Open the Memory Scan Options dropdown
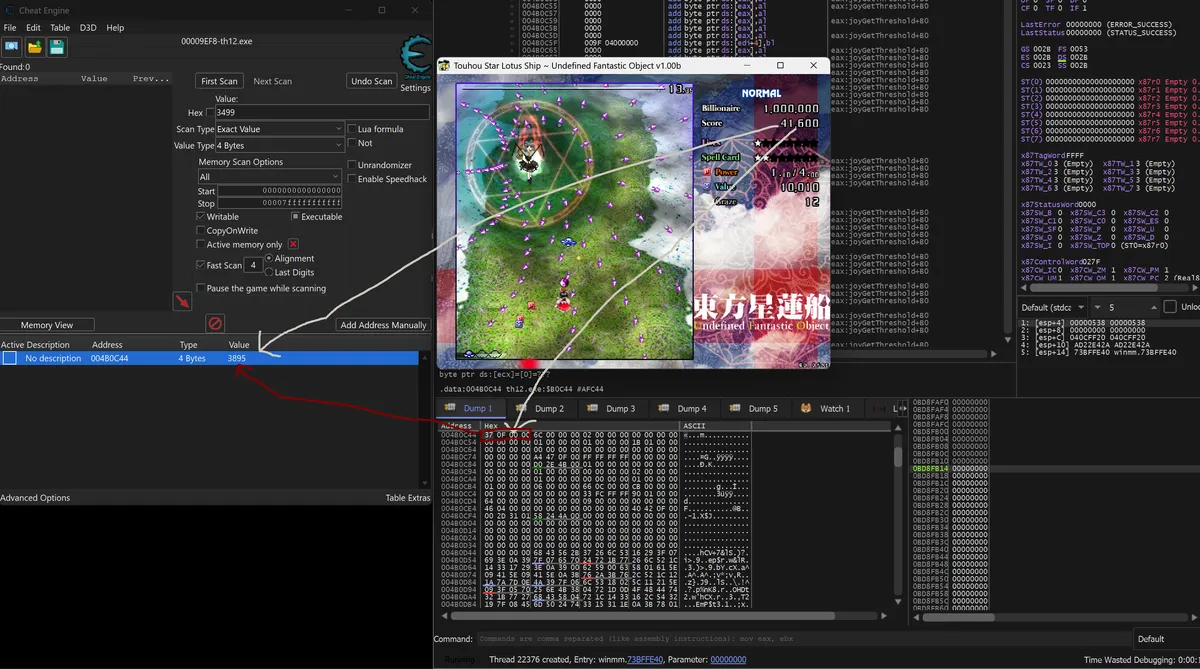 (x=270, y=177)
